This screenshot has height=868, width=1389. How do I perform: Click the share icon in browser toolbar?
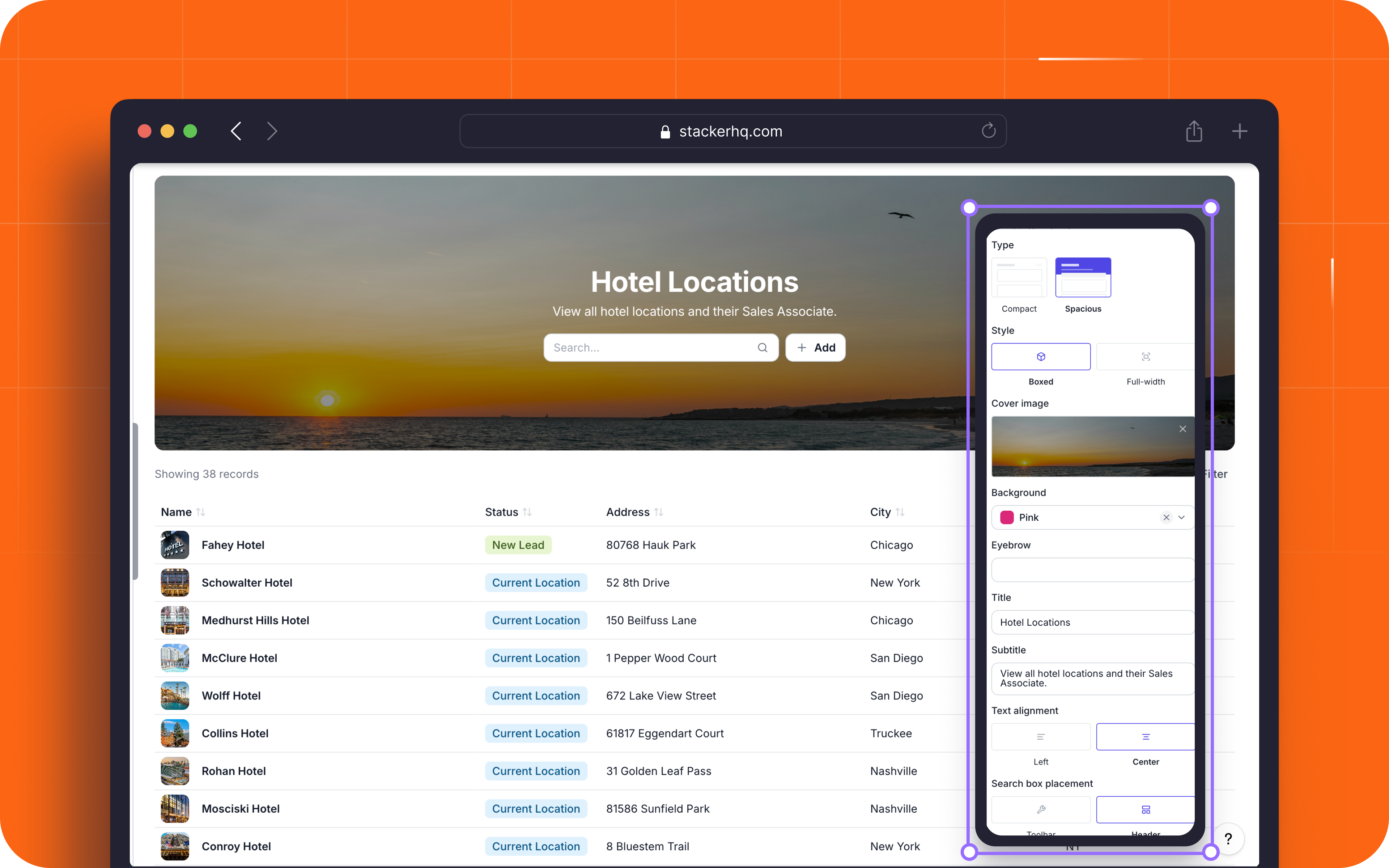tap(1194, 131)
